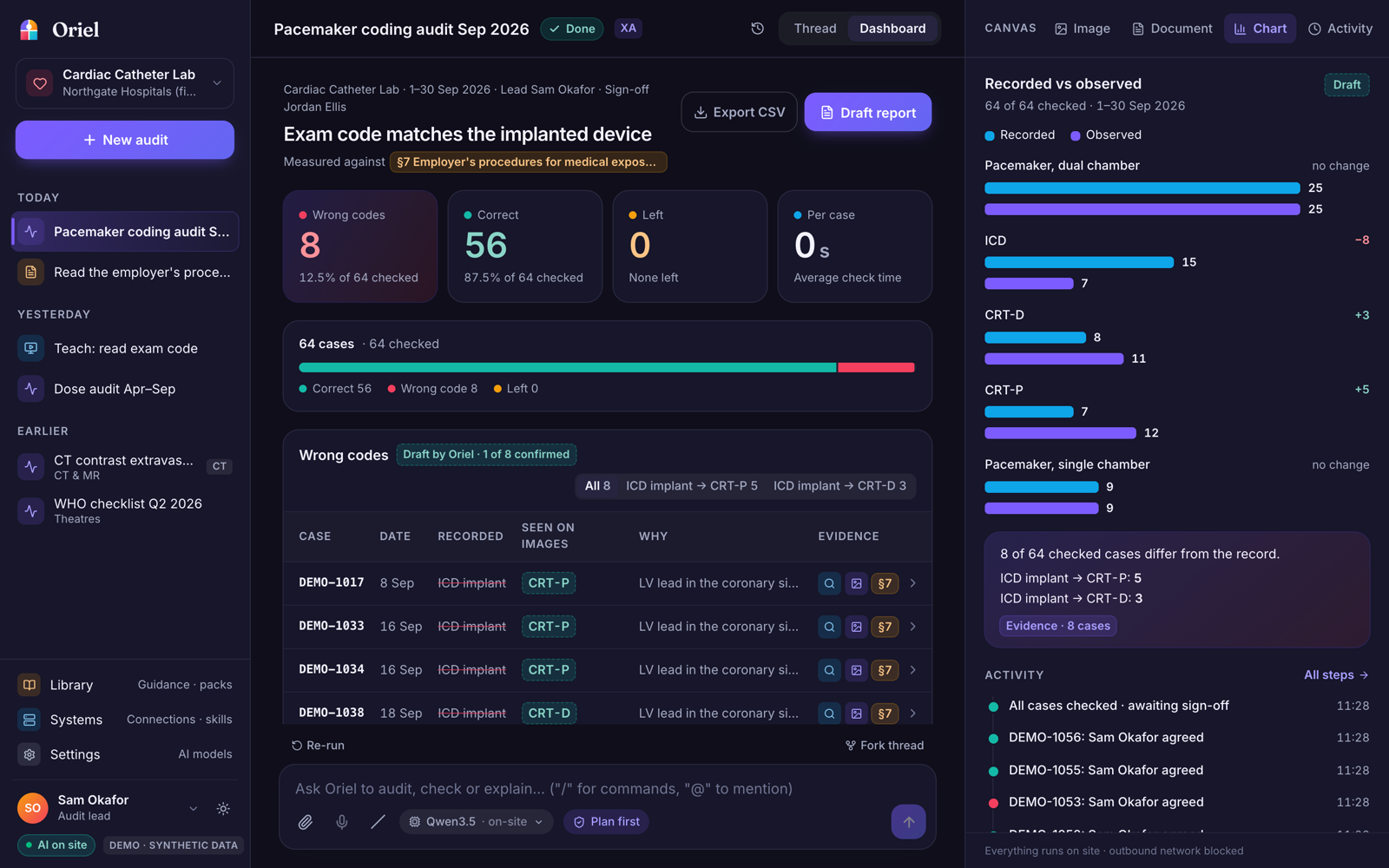Open the image evidence icon for DEMO-1033
The width and height of the screenshot is (1389, 868).
click(x=856, y=627)
